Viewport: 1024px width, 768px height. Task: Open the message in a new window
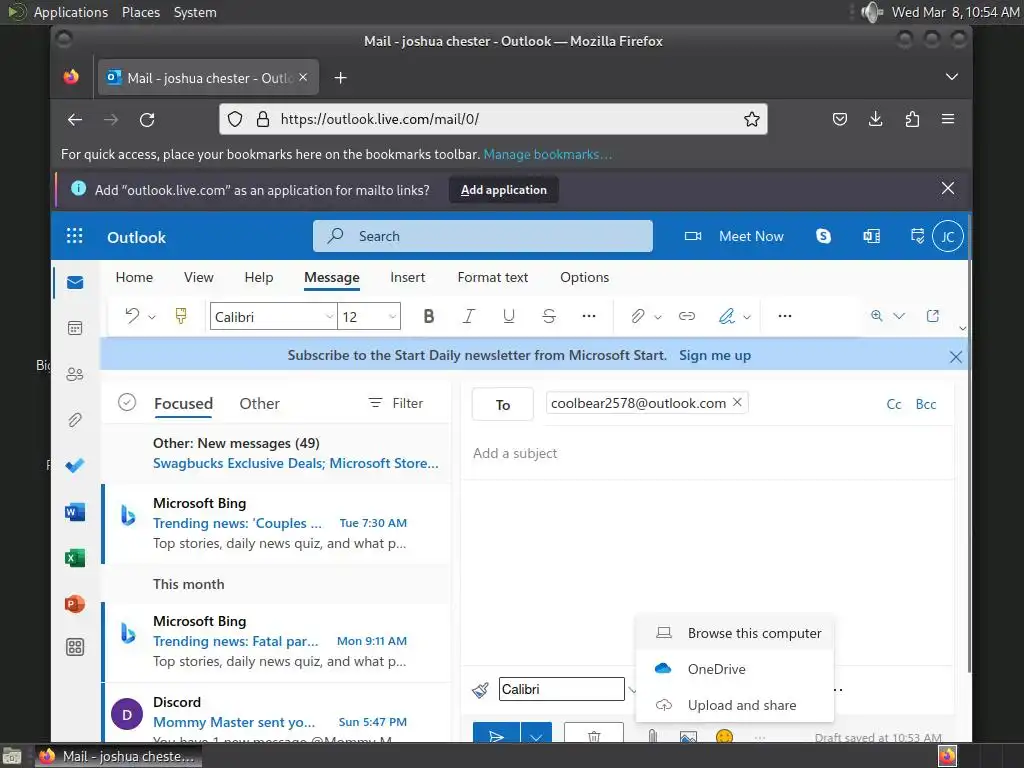click(933, 316)
